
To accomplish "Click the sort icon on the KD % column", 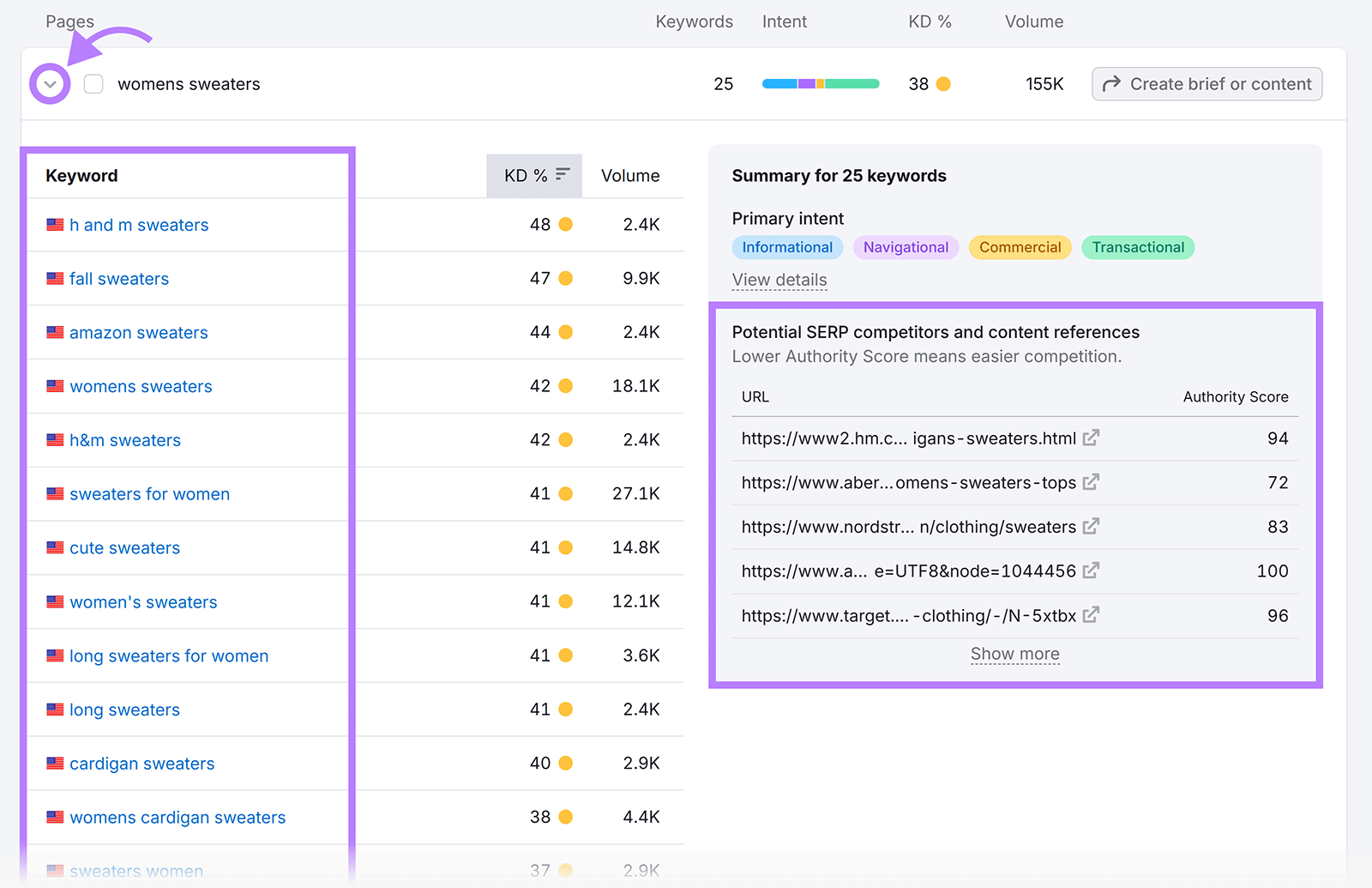I will [563, 174].
